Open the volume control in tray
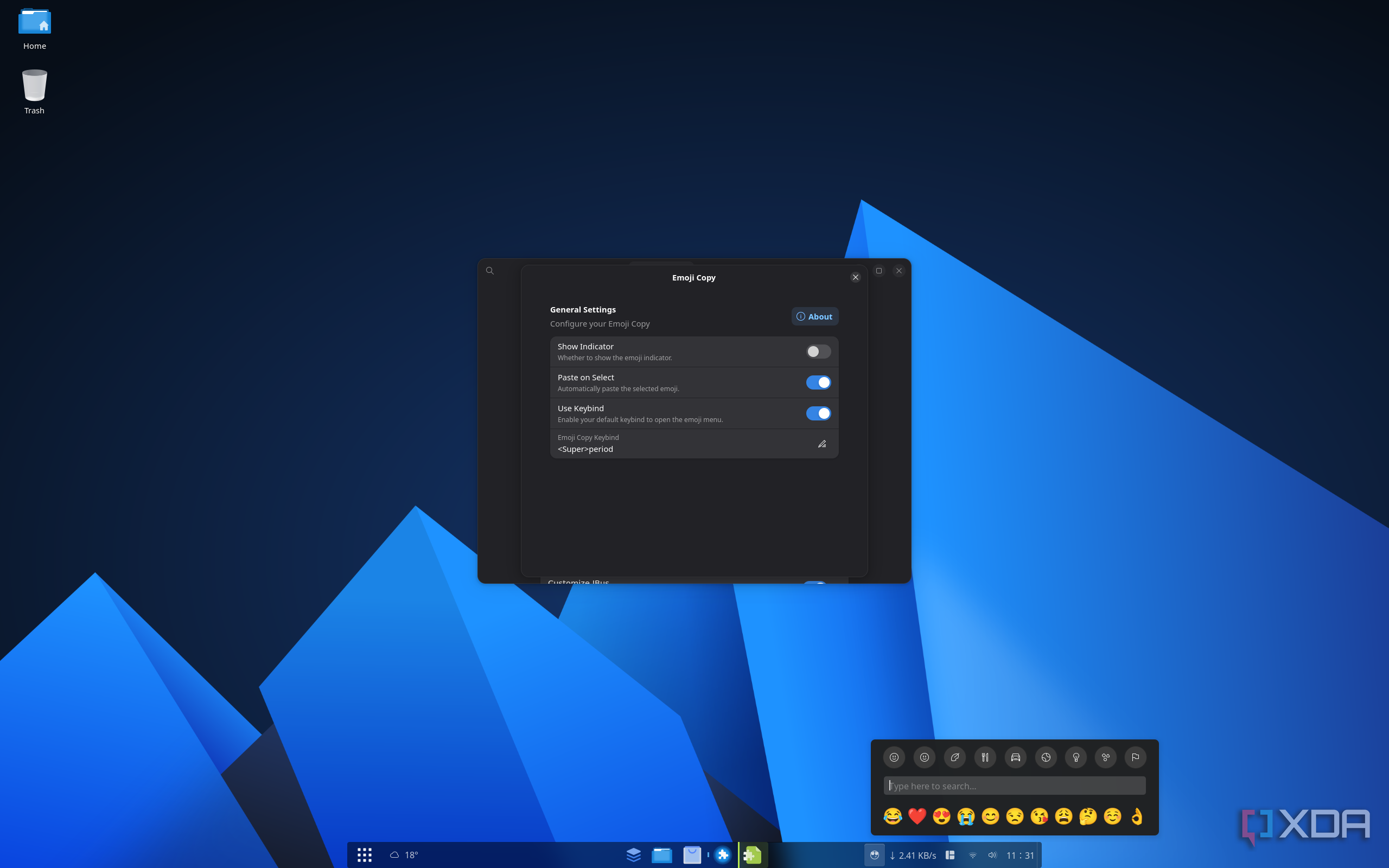 992,855
